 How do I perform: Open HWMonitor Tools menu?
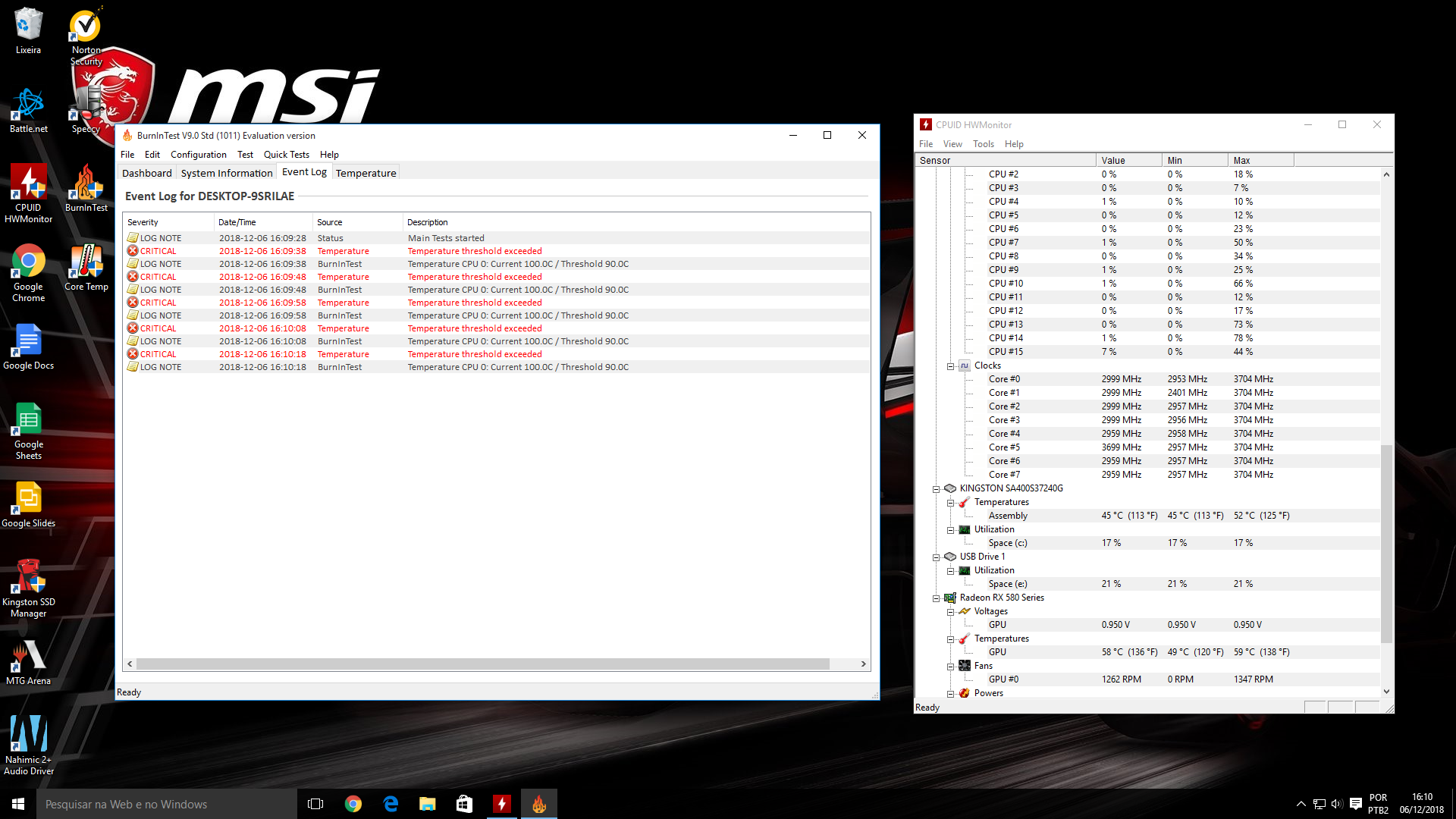coord(984,144)
